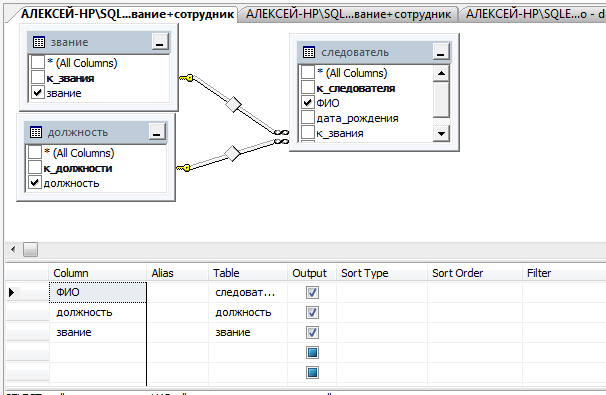
Task: Click the звание table grid icon
Action: coord(39,42)
